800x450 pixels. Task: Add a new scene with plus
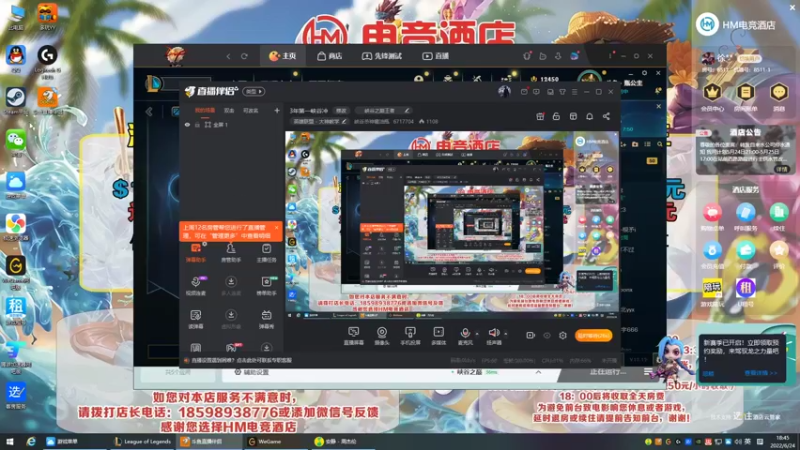(x=277, y=110)
